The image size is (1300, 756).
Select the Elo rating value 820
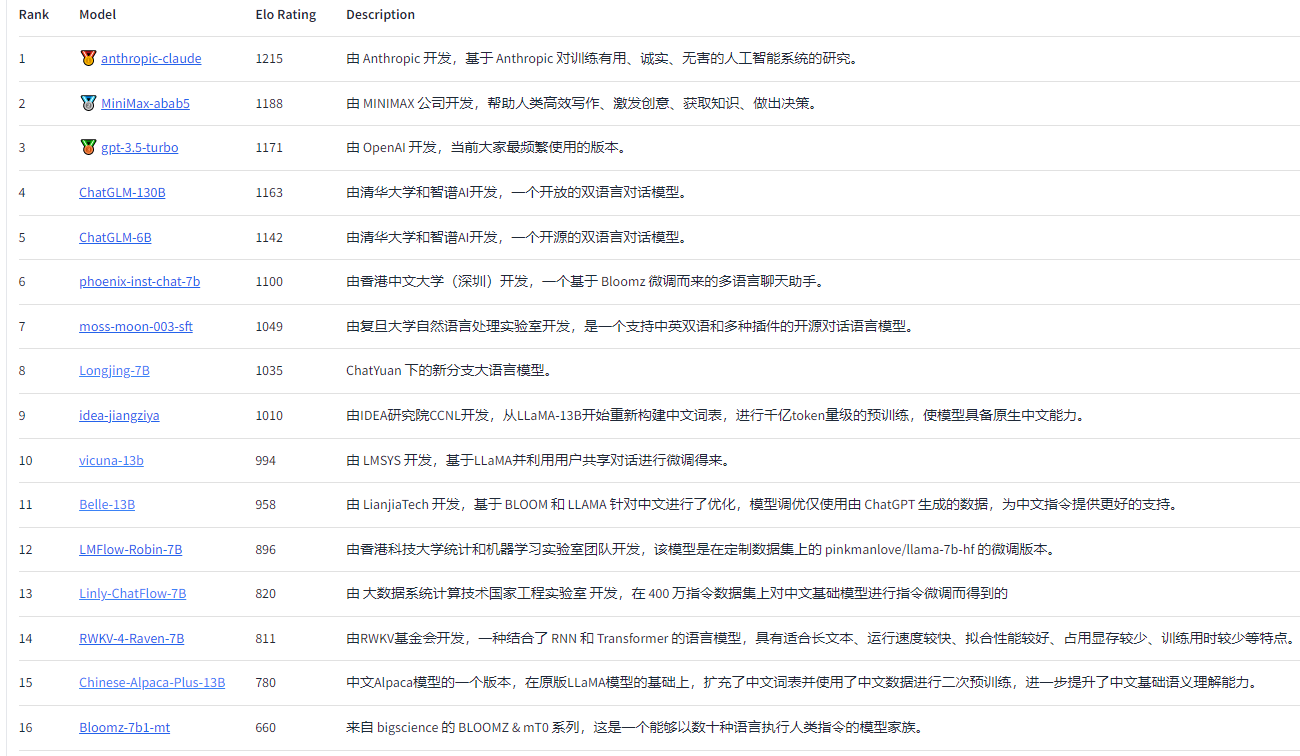pyautogui.click(x=265, y=593)
